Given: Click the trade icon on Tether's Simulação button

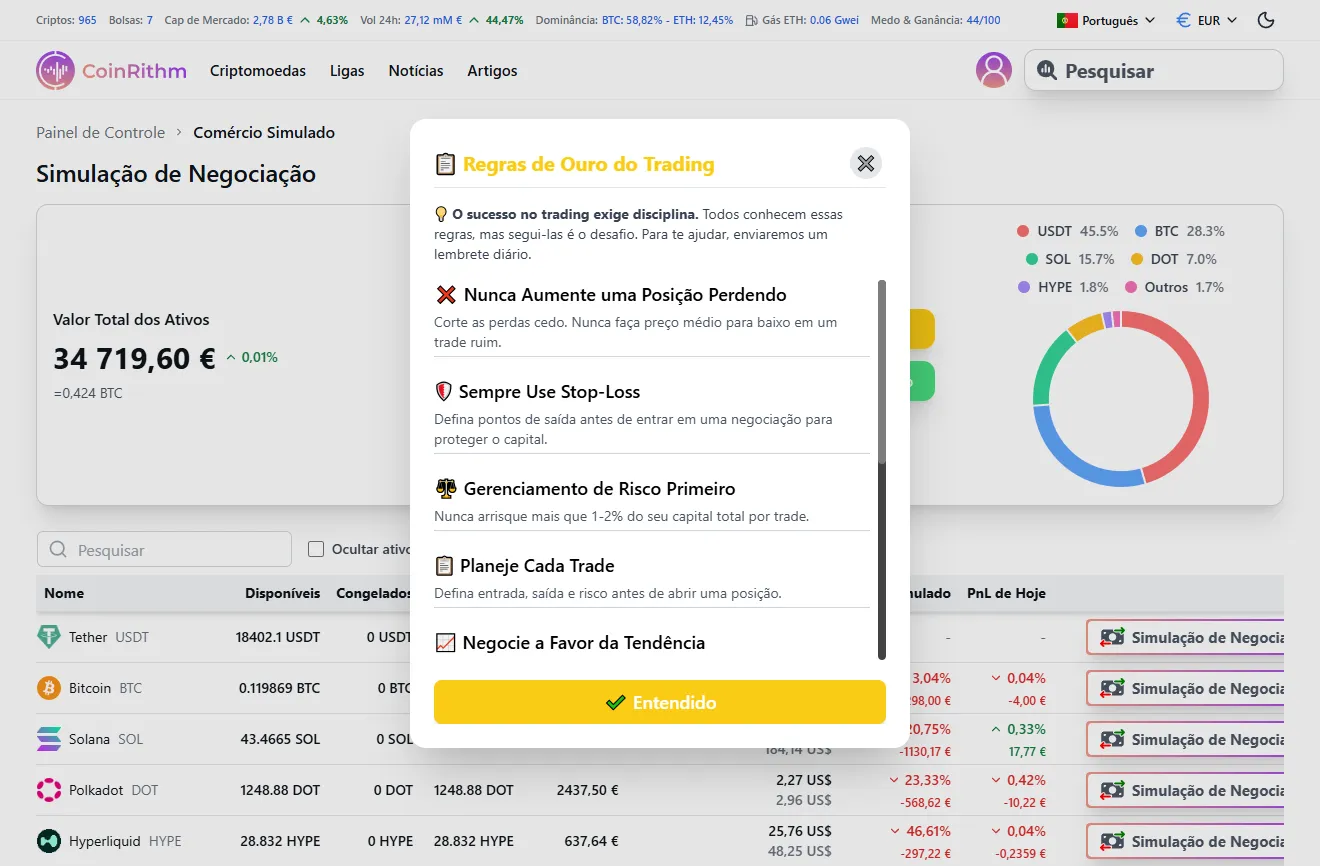Looking at the screenshot, I should click(x=1111, y=637).
